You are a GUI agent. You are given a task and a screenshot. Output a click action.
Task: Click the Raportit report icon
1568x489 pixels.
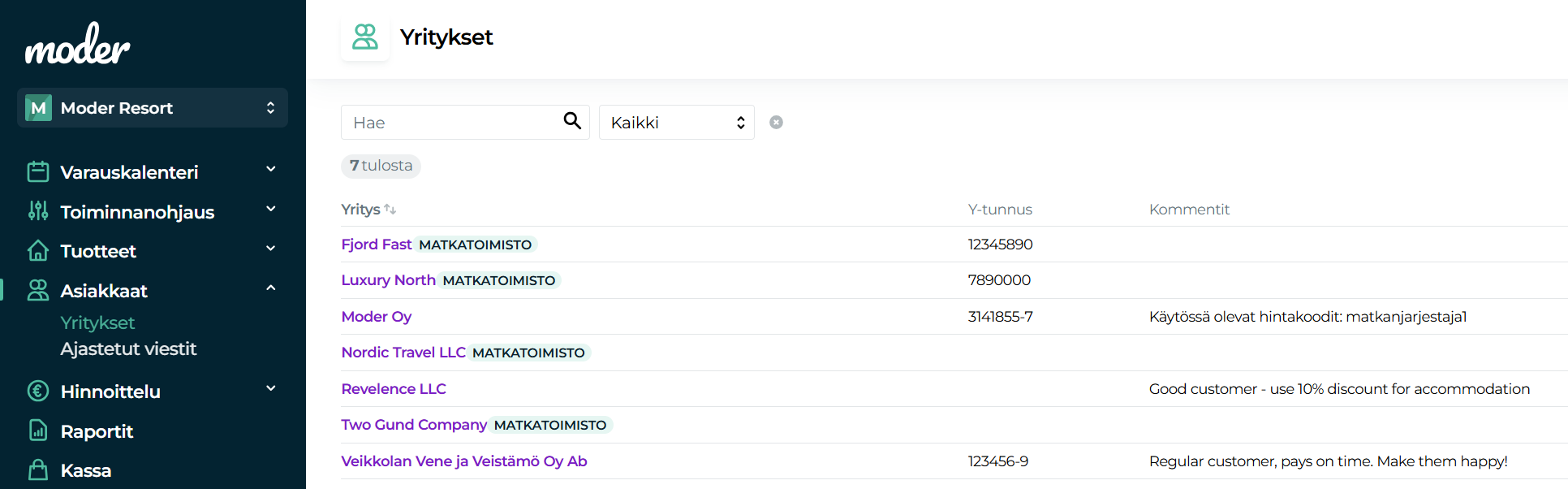[38, 431]
